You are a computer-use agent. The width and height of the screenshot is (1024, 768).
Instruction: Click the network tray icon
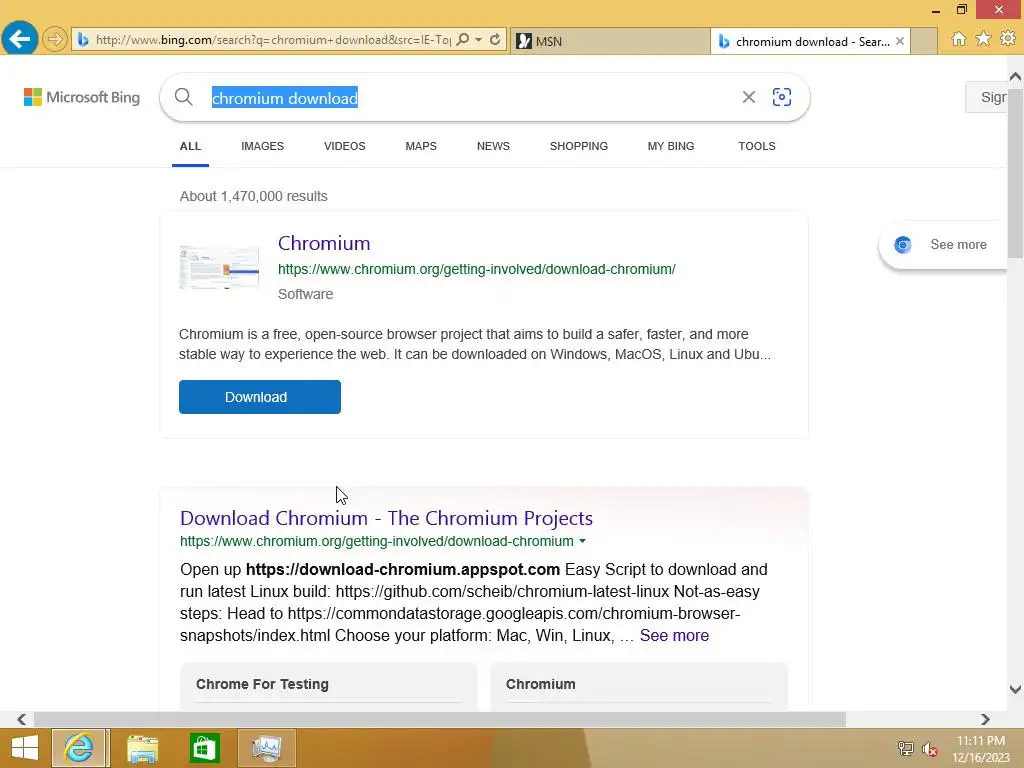[x=905, y=748]
